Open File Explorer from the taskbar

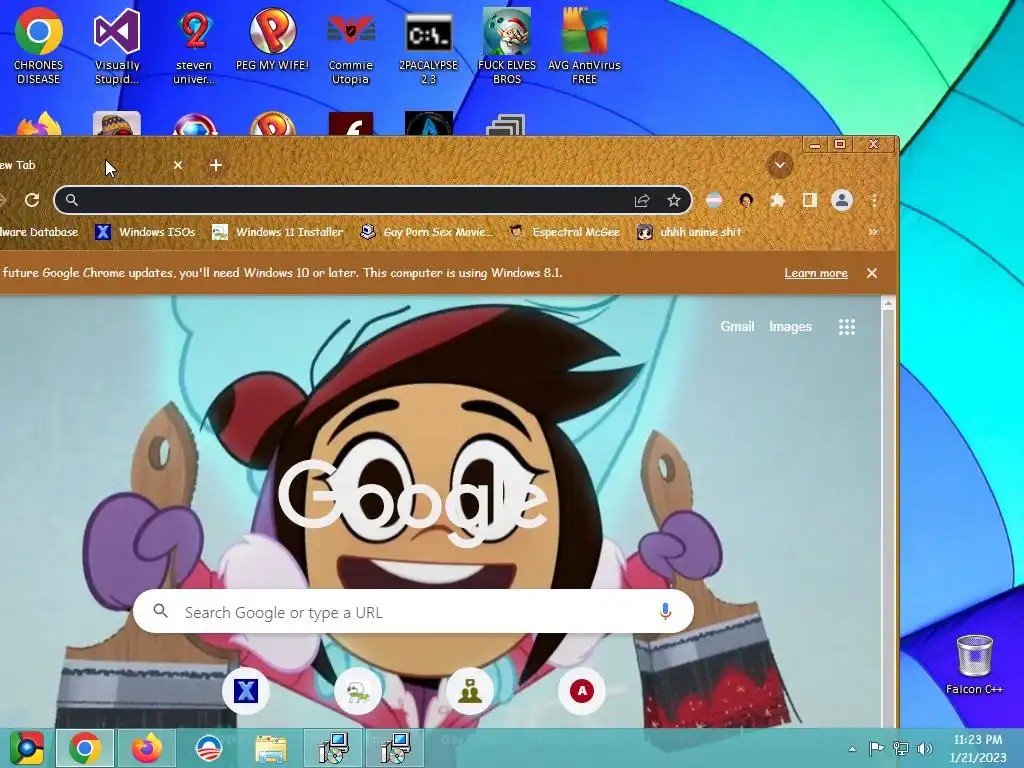tap(270, 748)
